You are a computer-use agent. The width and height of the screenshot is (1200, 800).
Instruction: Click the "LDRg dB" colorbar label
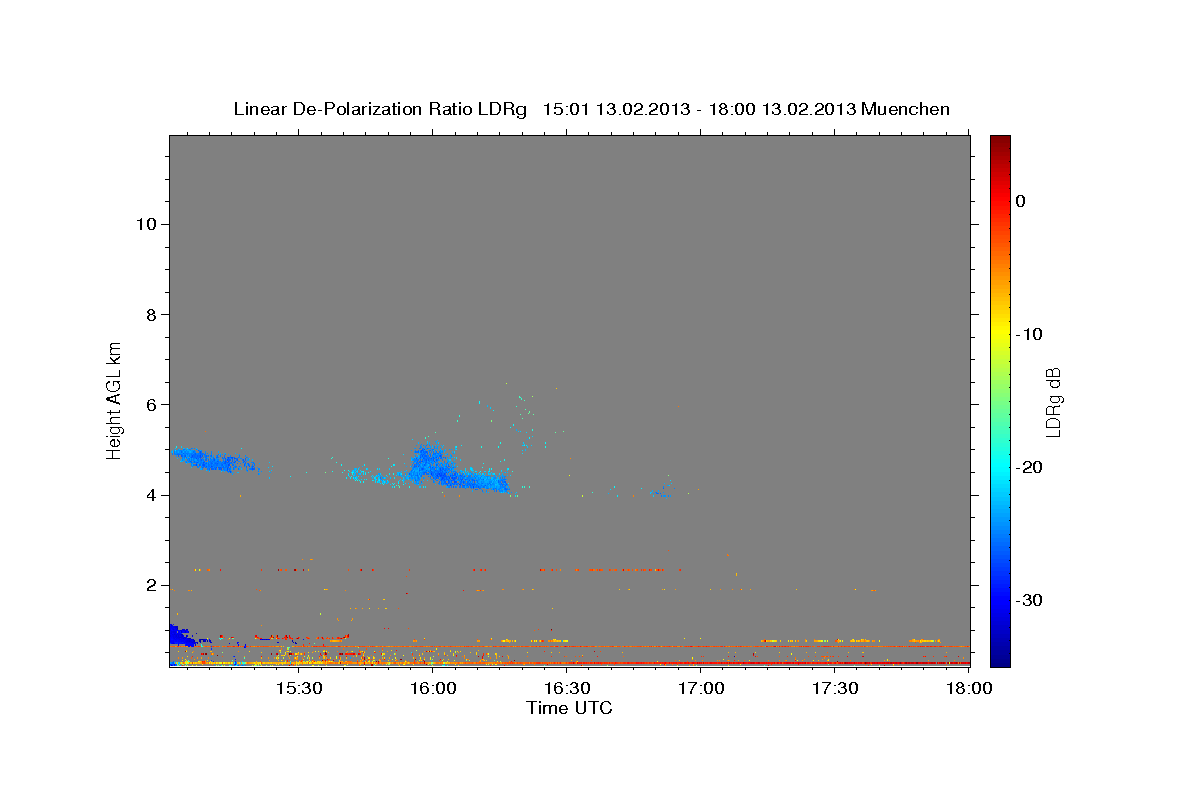point(1053,402)
